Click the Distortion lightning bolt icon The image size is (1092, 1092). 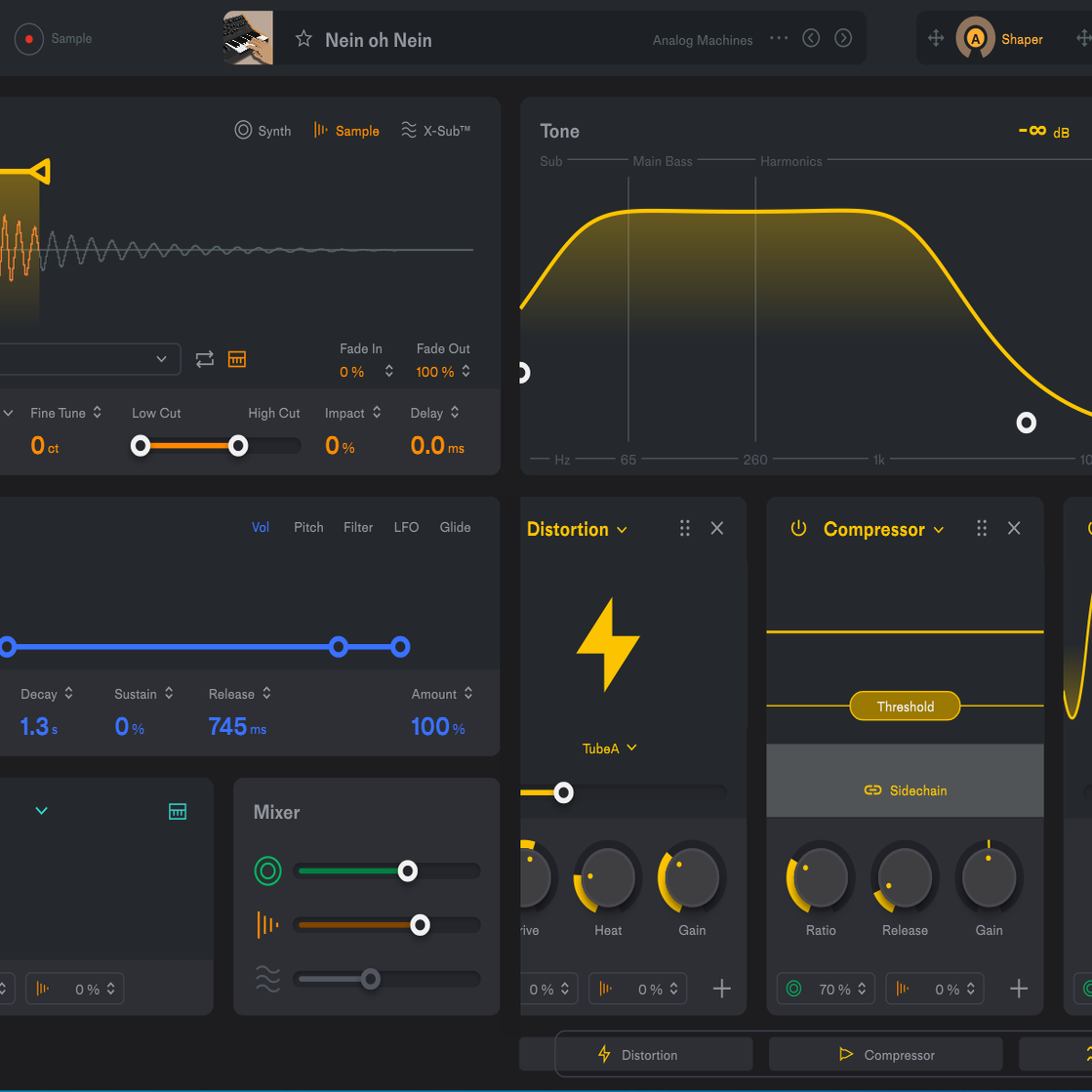point(609,644)
